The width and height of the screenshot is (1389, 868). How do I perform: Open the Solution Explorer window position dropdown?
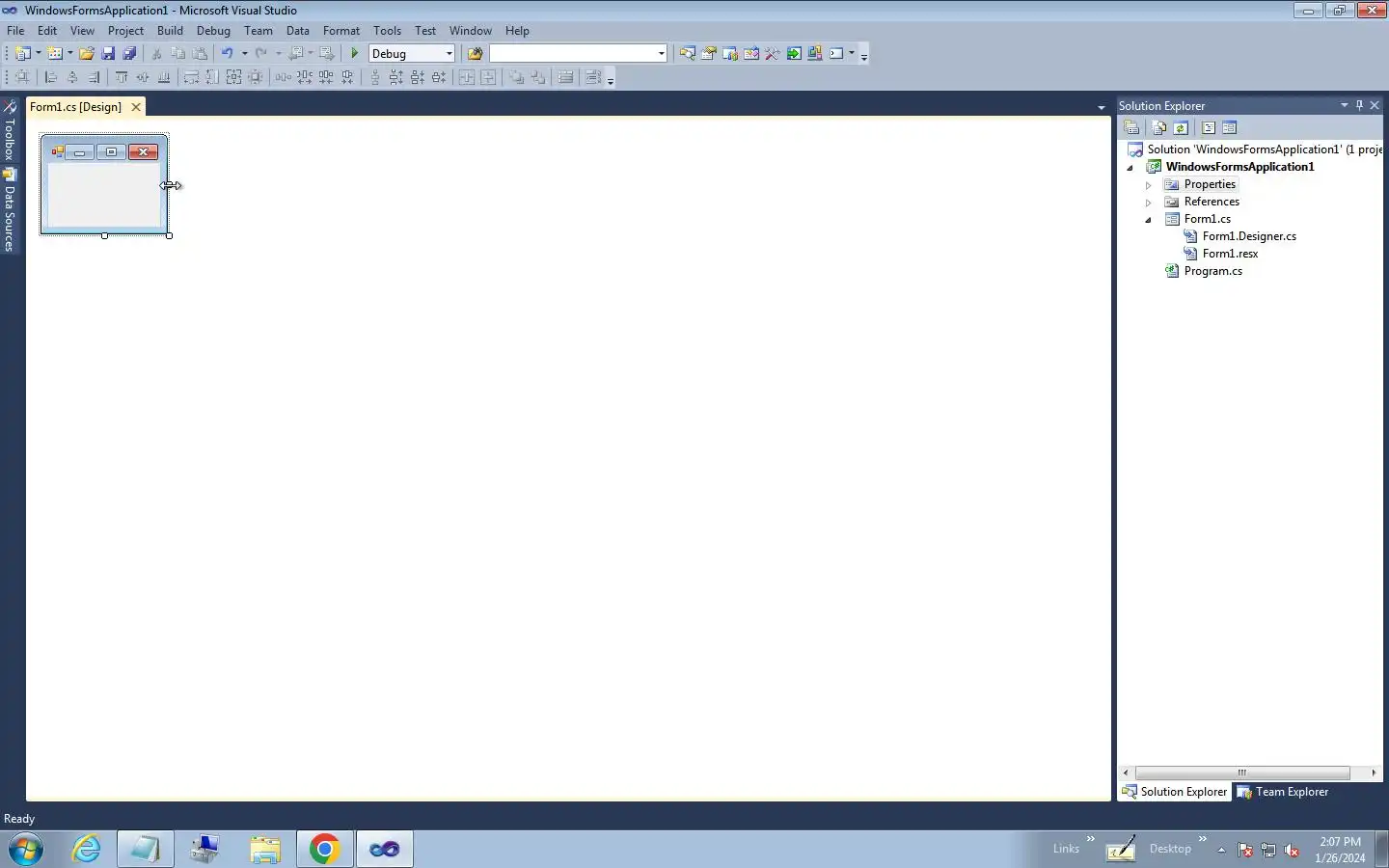(x=1344, y=105)
